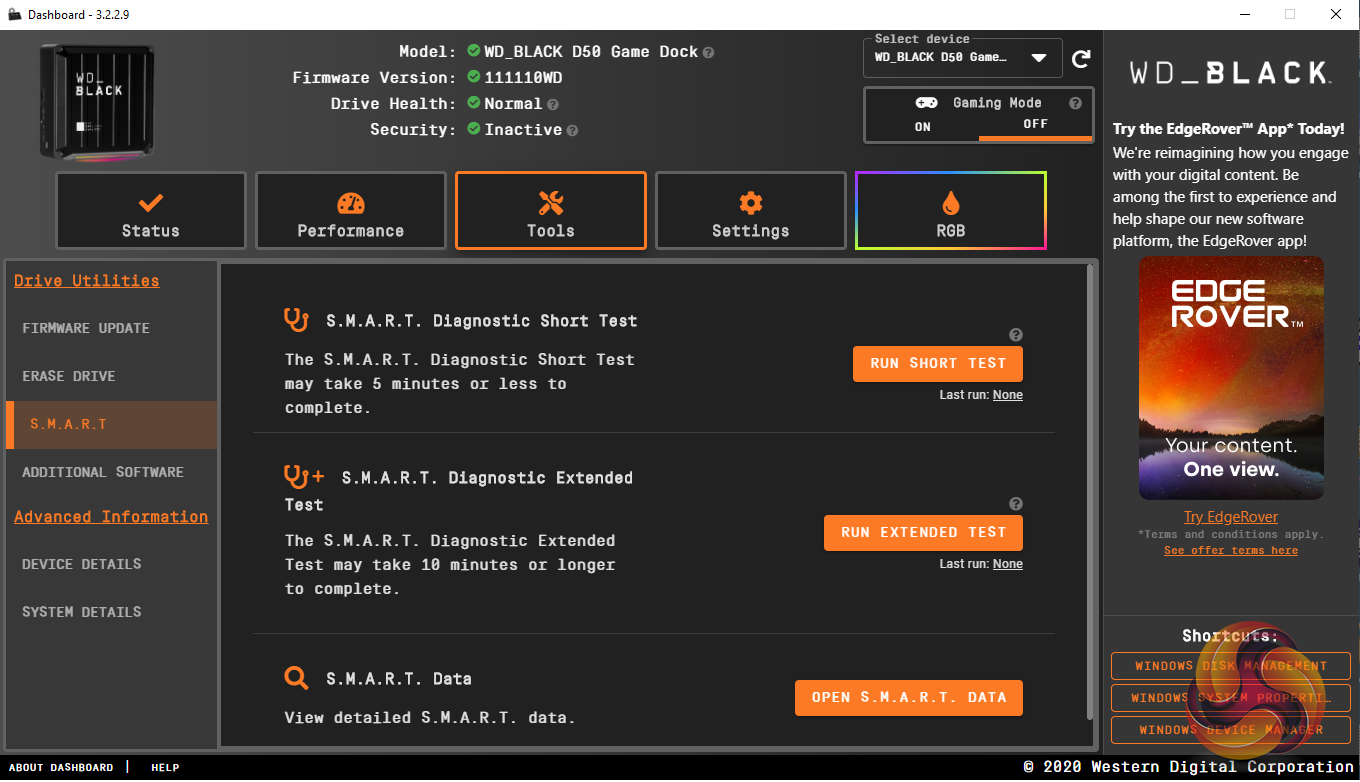1360x782 pixels.
Task: Click the WD_BLACK D50 dock image
Action: point(97,100)
